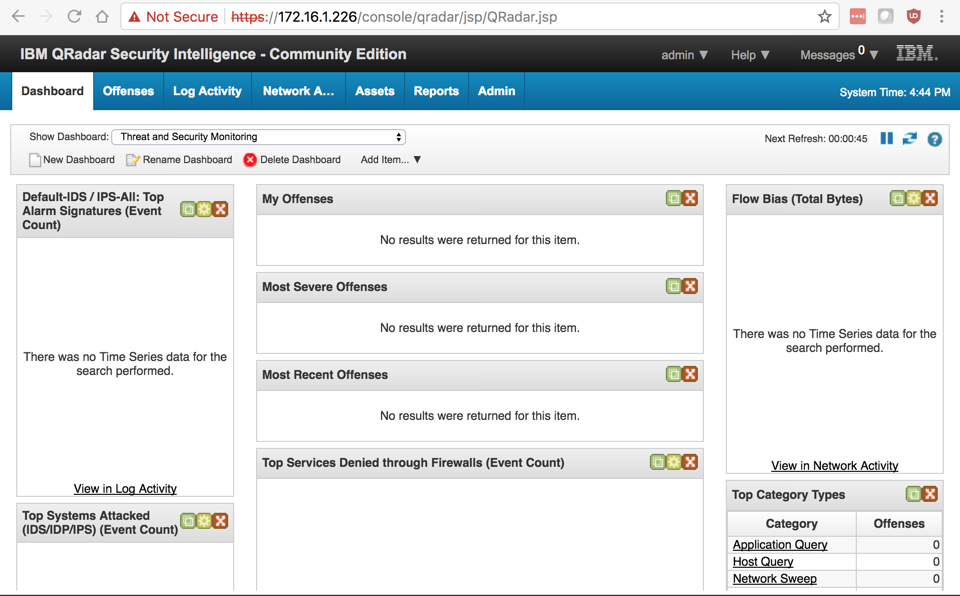Pop out Top Category Types widget
Image resolution: width=960 pixels, height=596 pixels.
pos(913,494)
